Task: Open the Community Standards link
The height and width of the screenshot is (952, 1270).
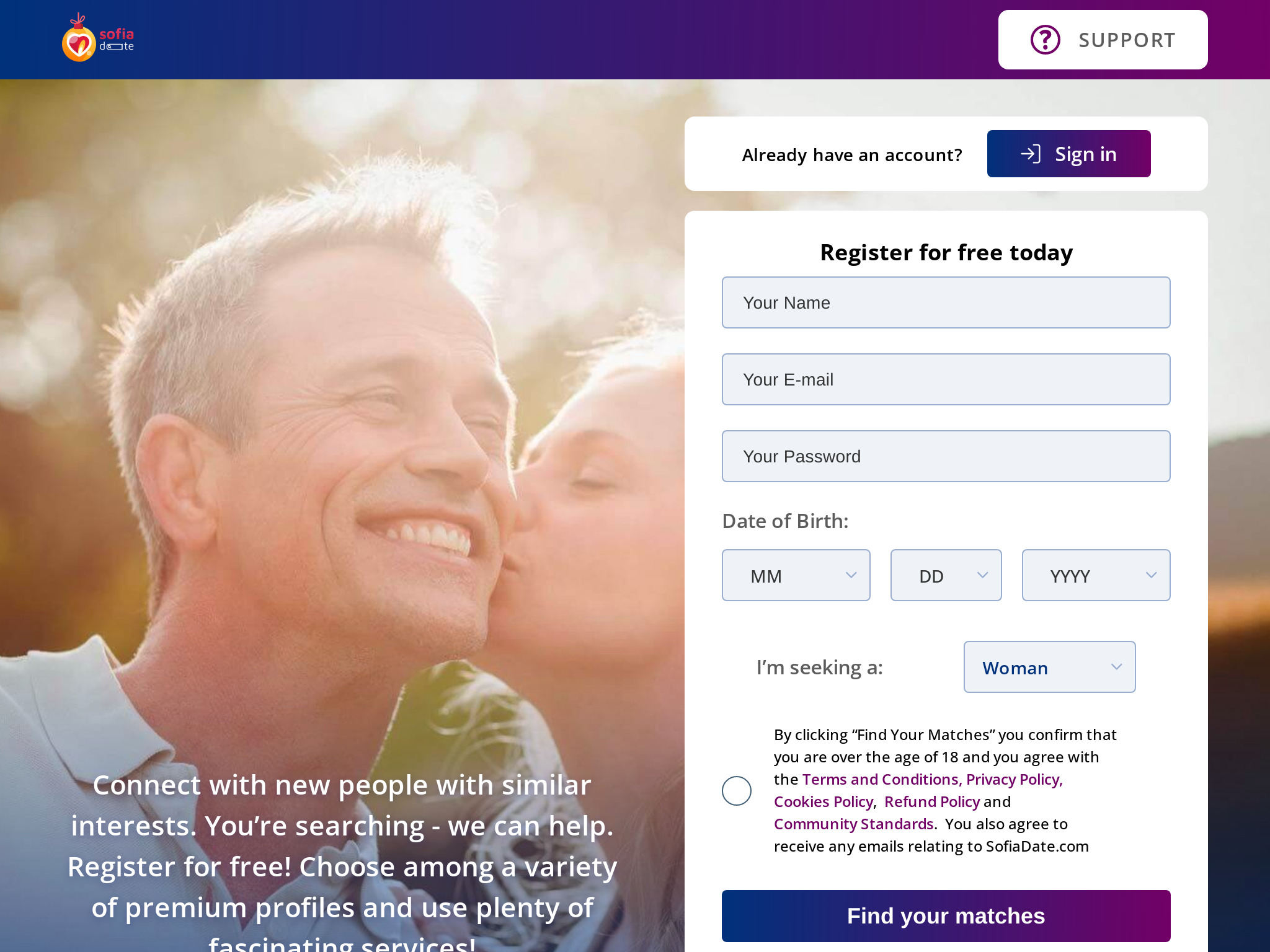Action: (x=854, y=824)
